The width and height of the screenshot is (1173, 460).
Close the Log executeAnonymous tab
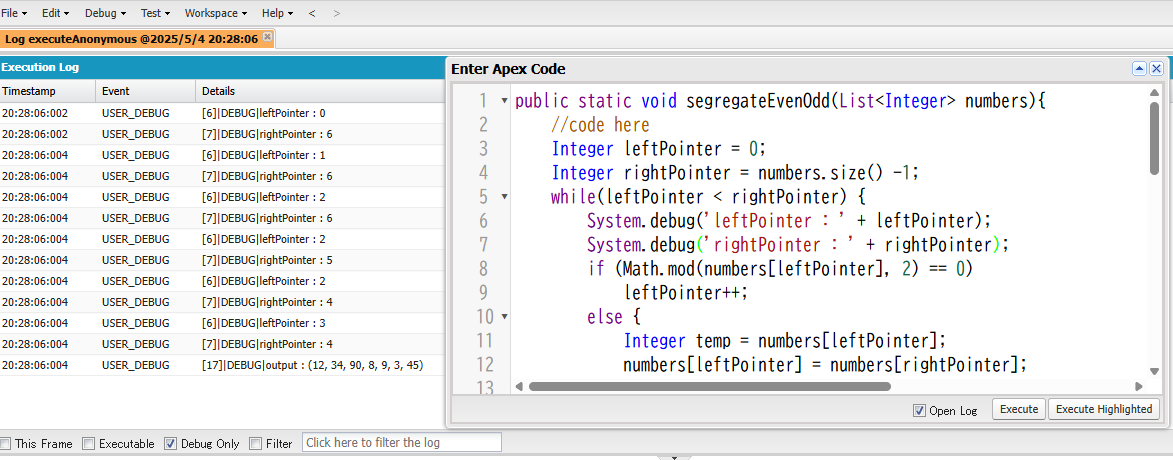coord(267,36)
